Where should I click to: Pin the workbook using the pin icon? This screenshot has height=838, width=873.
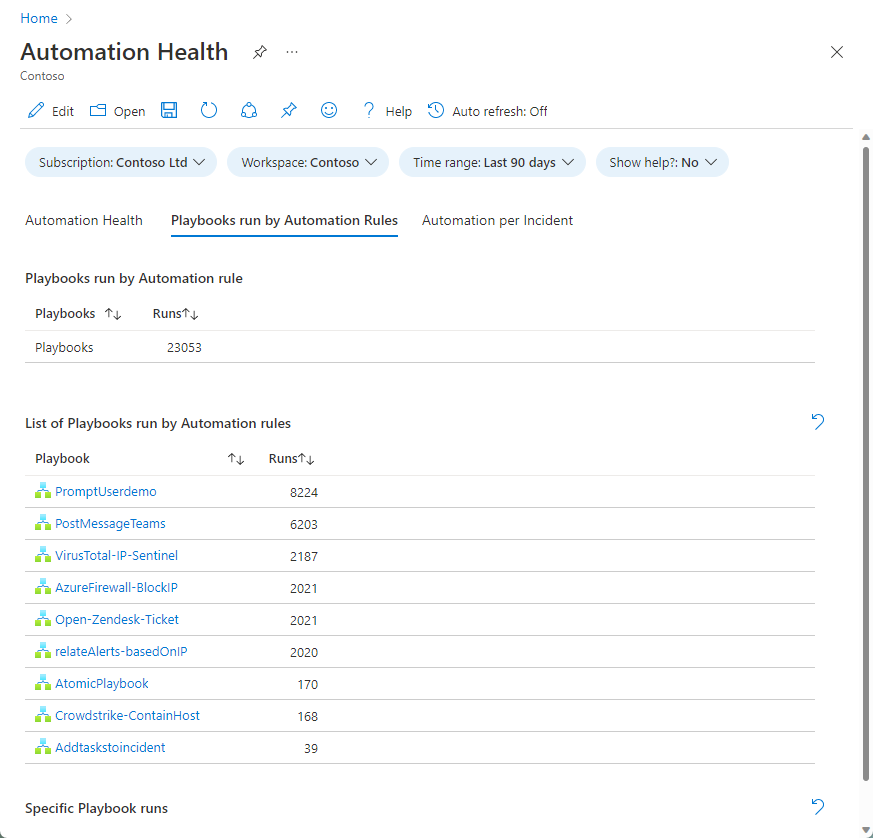[288, 110]
